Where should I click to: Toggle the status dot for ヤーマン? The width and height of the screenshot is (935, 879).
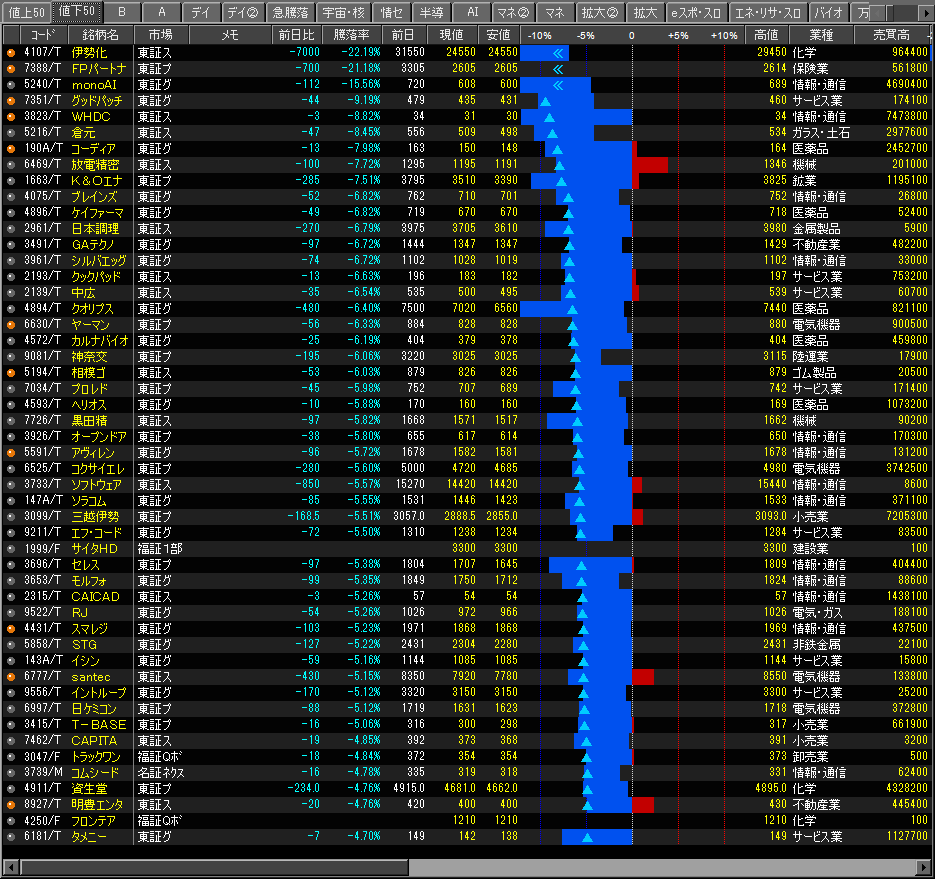point(11,324)
